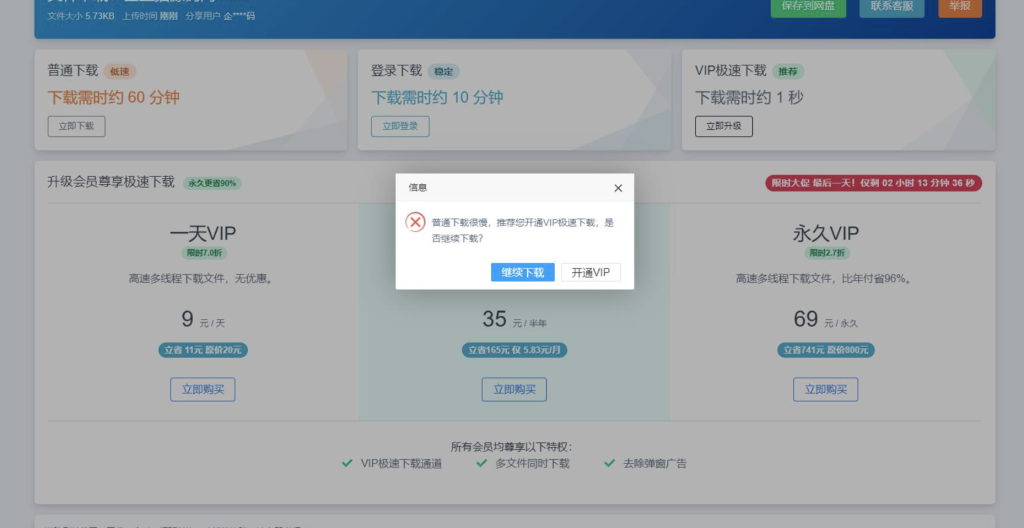
Task: Click the 联系客服 button
Action: 891,7
